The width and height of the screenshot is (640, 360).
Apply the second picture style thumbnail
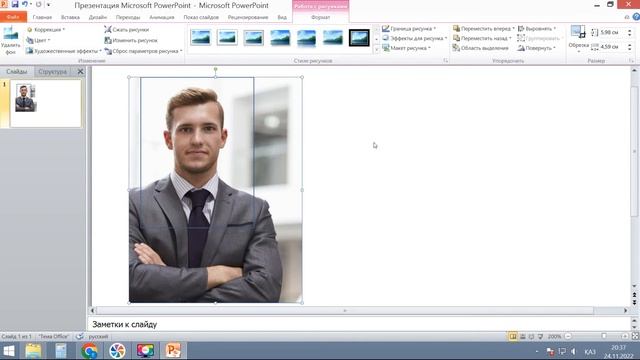(x=227, y=38)
